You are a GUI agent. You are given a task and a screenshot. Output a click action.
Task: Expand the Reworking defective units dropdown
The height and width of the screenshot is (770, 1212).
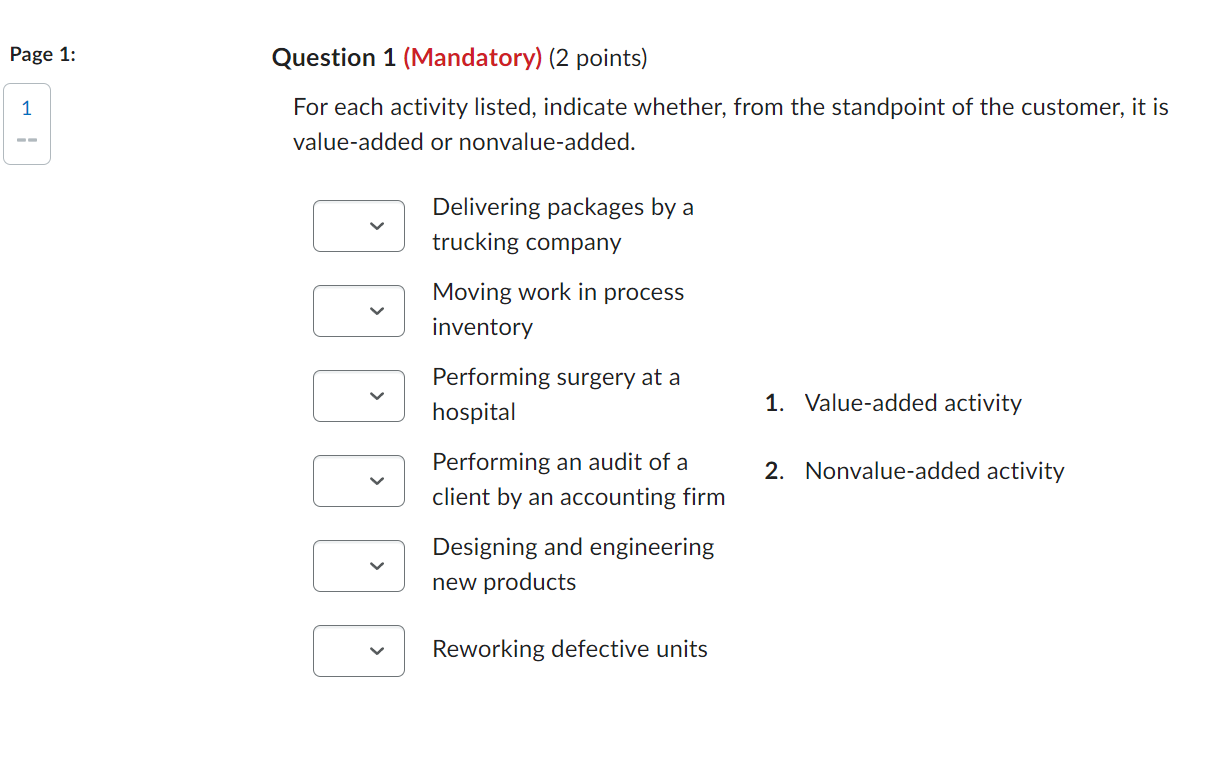(359, 651)
